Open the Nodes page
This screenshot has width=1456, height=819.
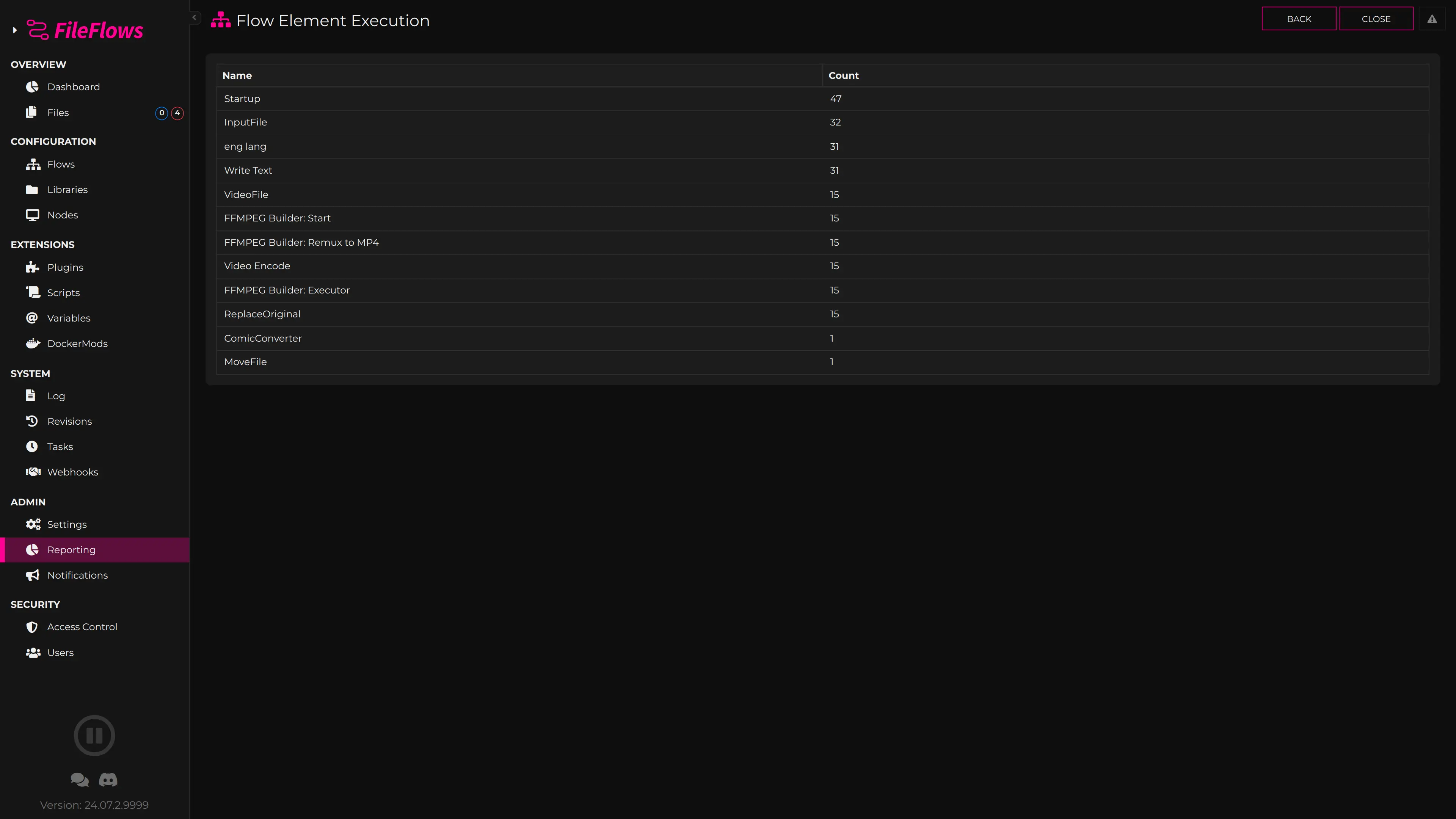94,215
